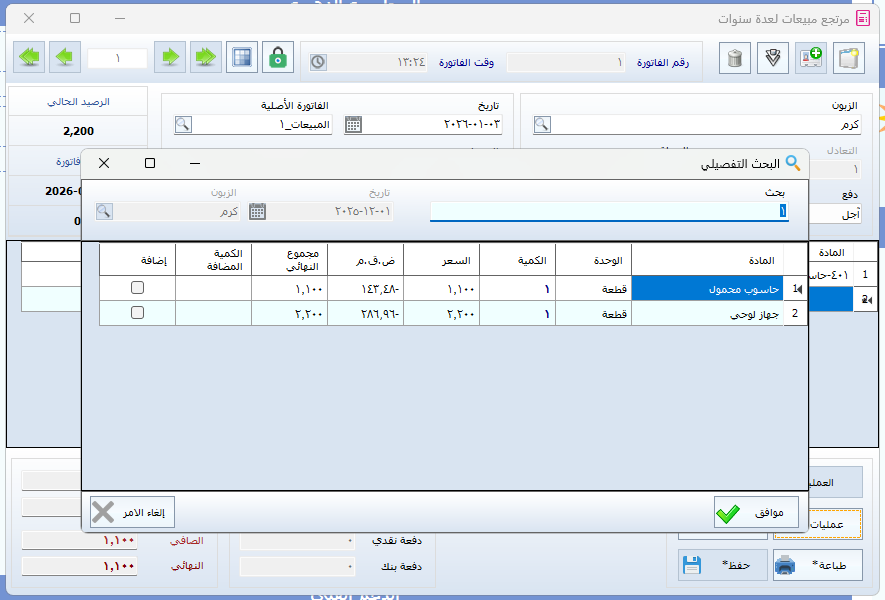The image size is (885, 600).
Task: Click the green lock icon in toolbar
Action: 277,58
